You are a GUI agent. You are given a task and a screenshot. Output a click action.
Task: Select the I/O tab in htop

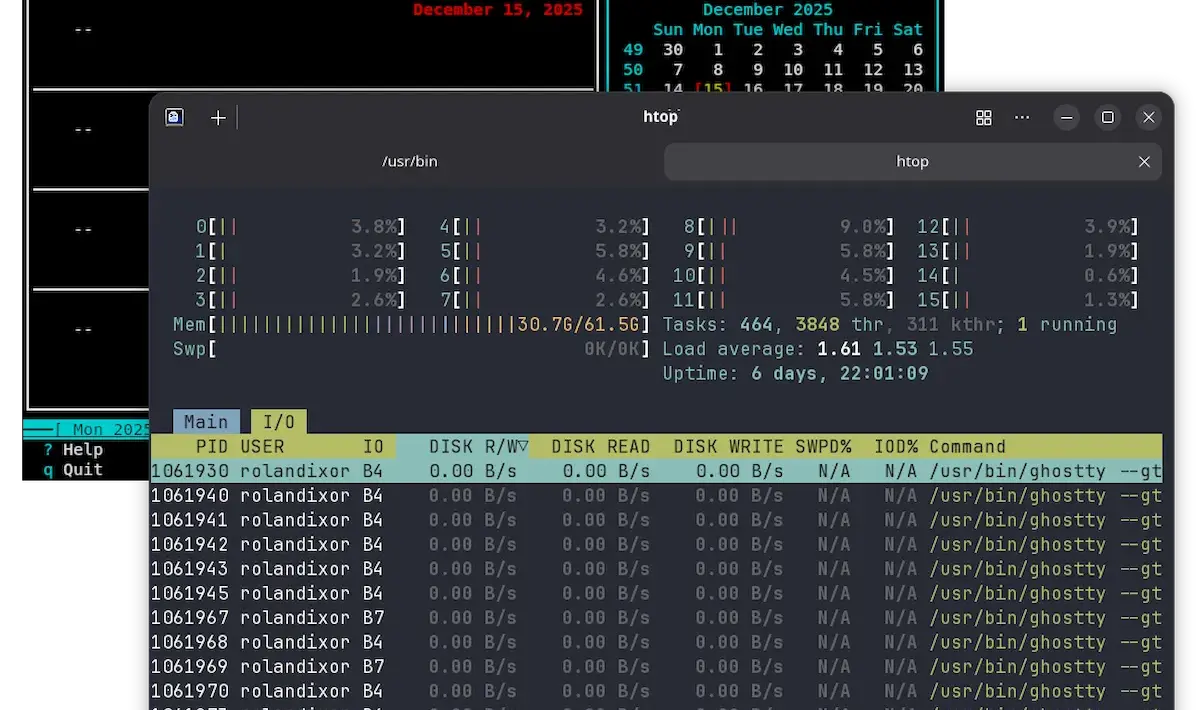[278, 422]
